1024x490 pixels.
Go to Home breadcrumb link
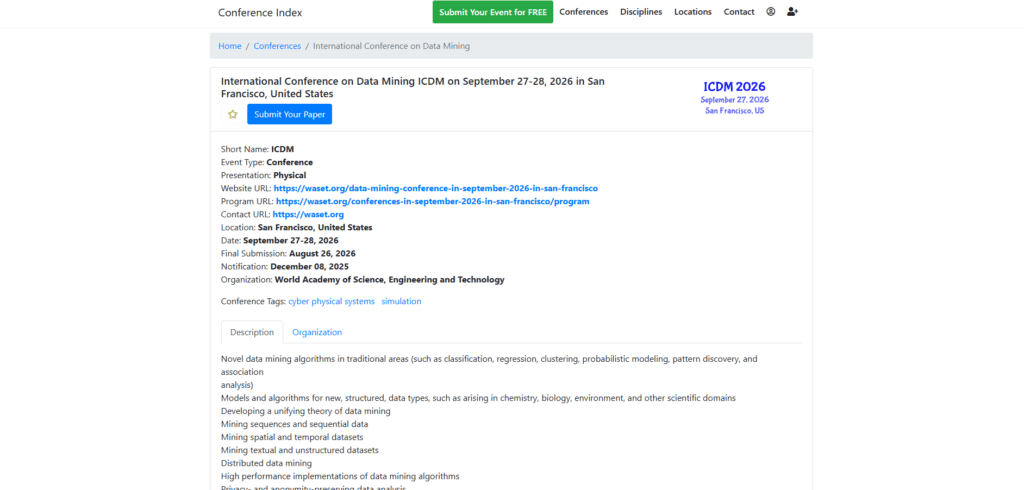230,46
